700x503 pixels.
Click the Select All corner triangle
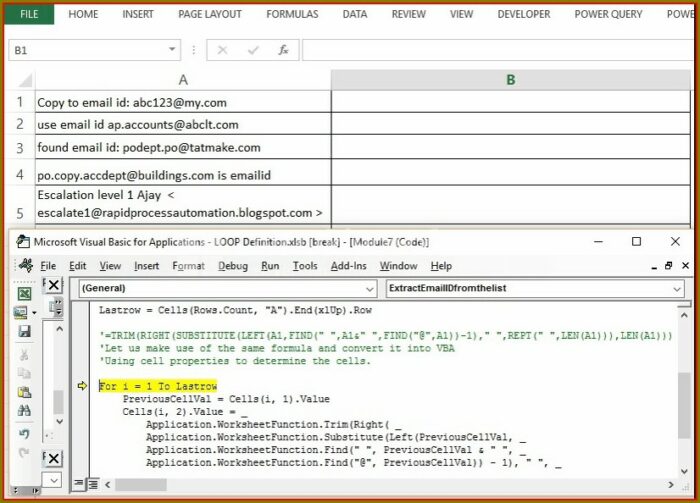point(25,80)
